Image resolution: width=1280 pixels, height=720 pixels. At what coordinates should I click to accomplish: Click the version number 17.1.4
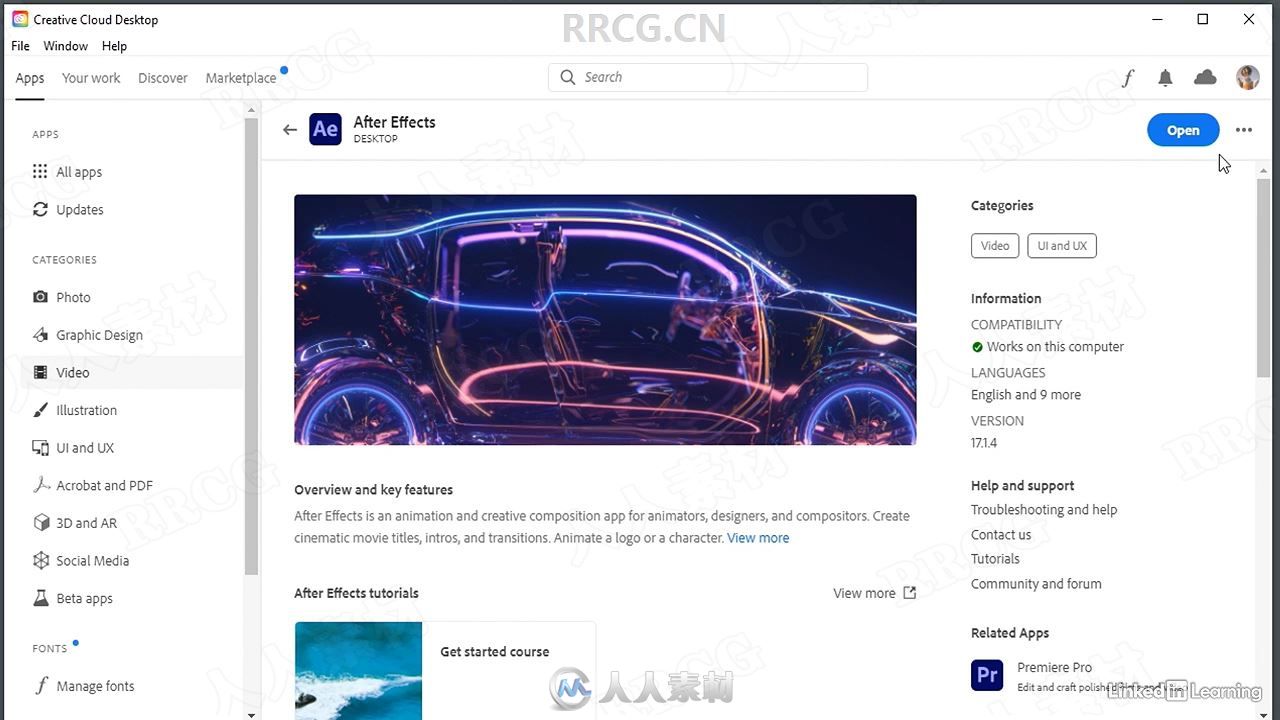click(984, 443)
